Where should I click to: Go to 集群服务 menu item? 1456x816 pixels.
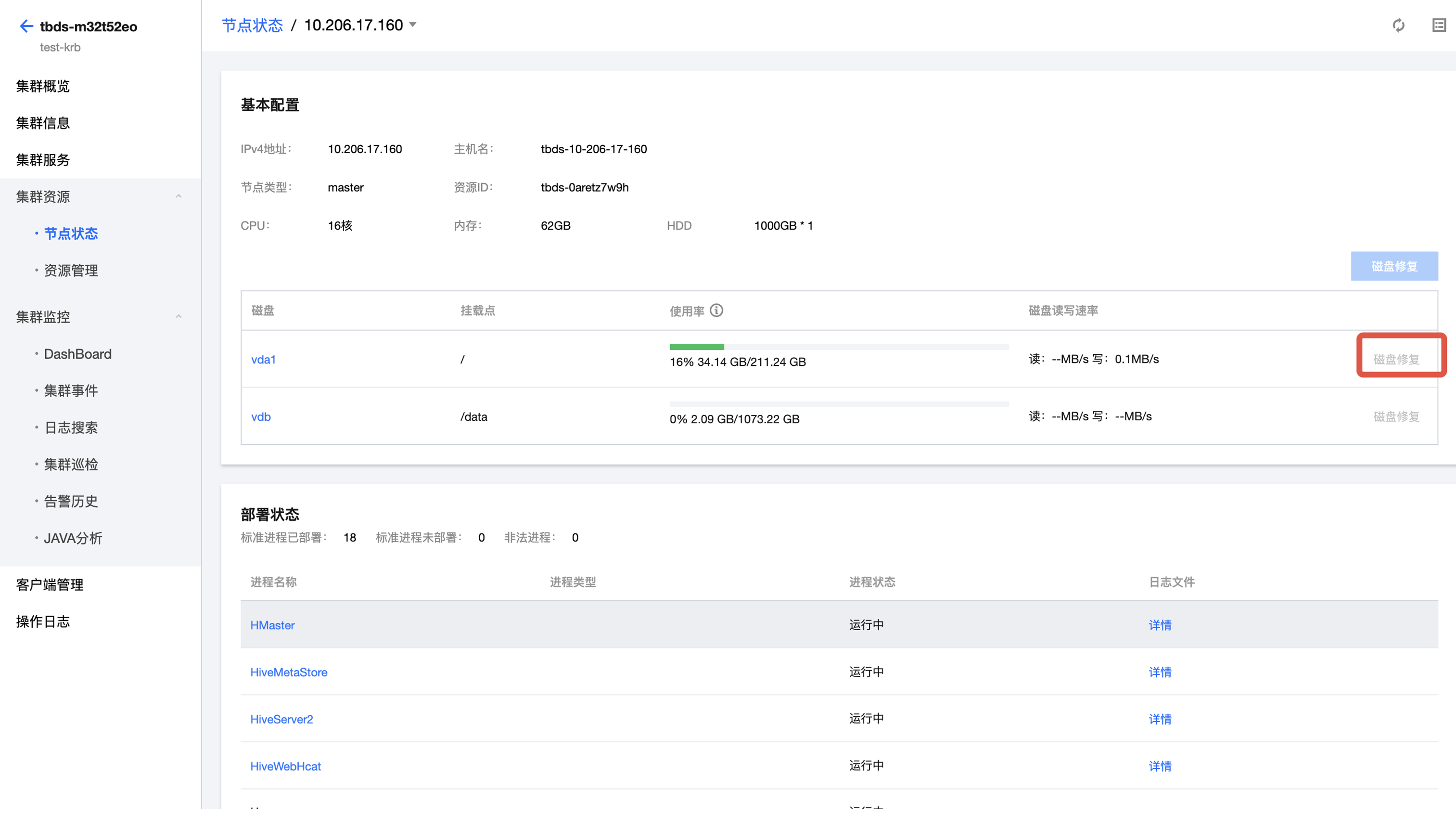(x=43, y=160)
